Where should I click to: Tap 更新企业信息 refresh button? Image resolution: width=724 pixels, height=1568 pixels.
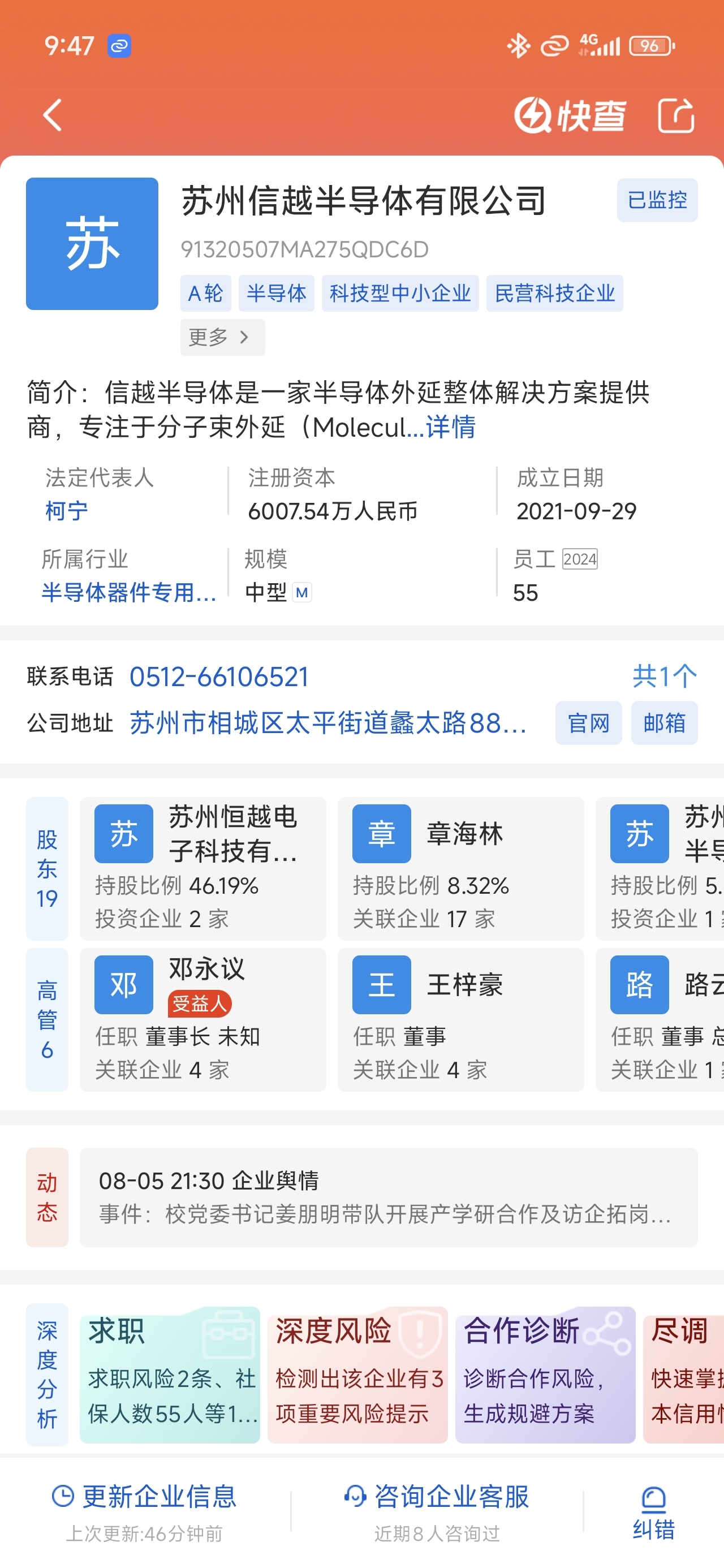[x=144, y=1511]
